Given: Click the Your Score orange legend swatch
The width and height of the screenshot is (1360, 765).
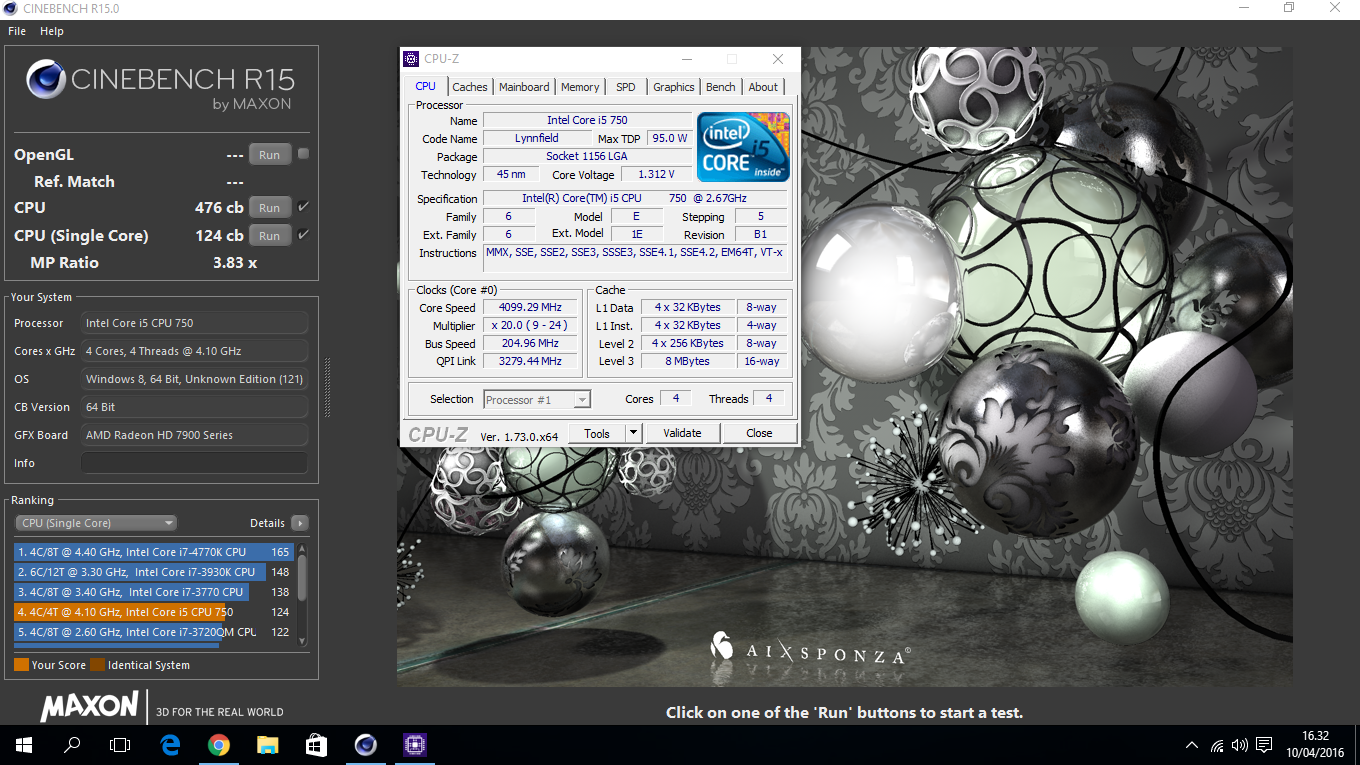Looking at the screenshot, I should click(x=21, y=665).
